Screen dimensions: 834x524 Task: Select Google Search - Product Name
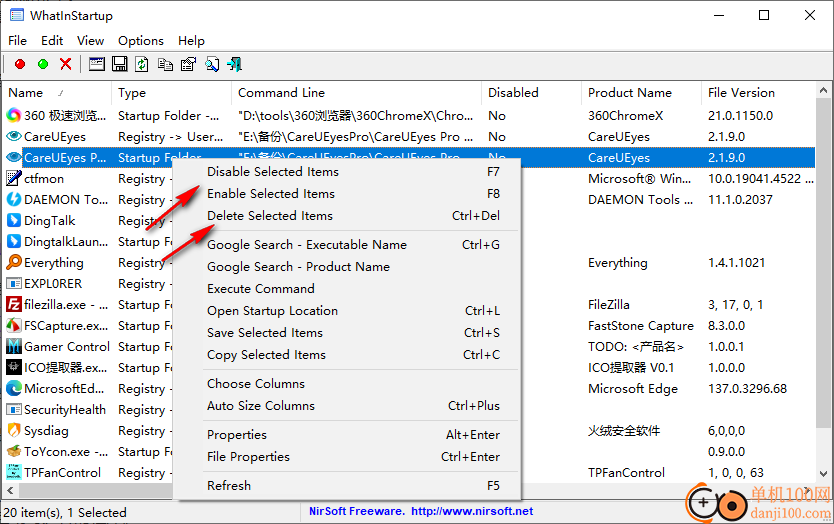[348, 267]
